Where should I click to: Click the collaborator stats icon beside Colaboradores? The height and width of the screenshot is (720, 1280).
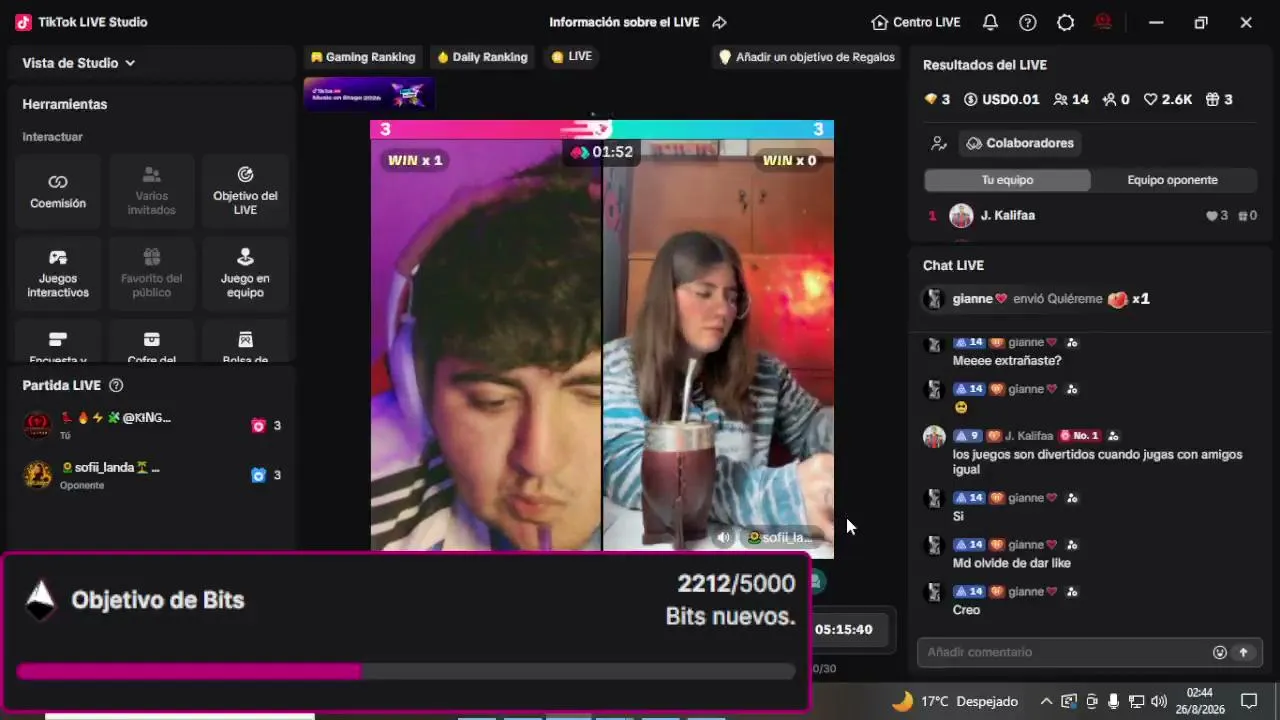pyautogui.click(x=938, y=143)
